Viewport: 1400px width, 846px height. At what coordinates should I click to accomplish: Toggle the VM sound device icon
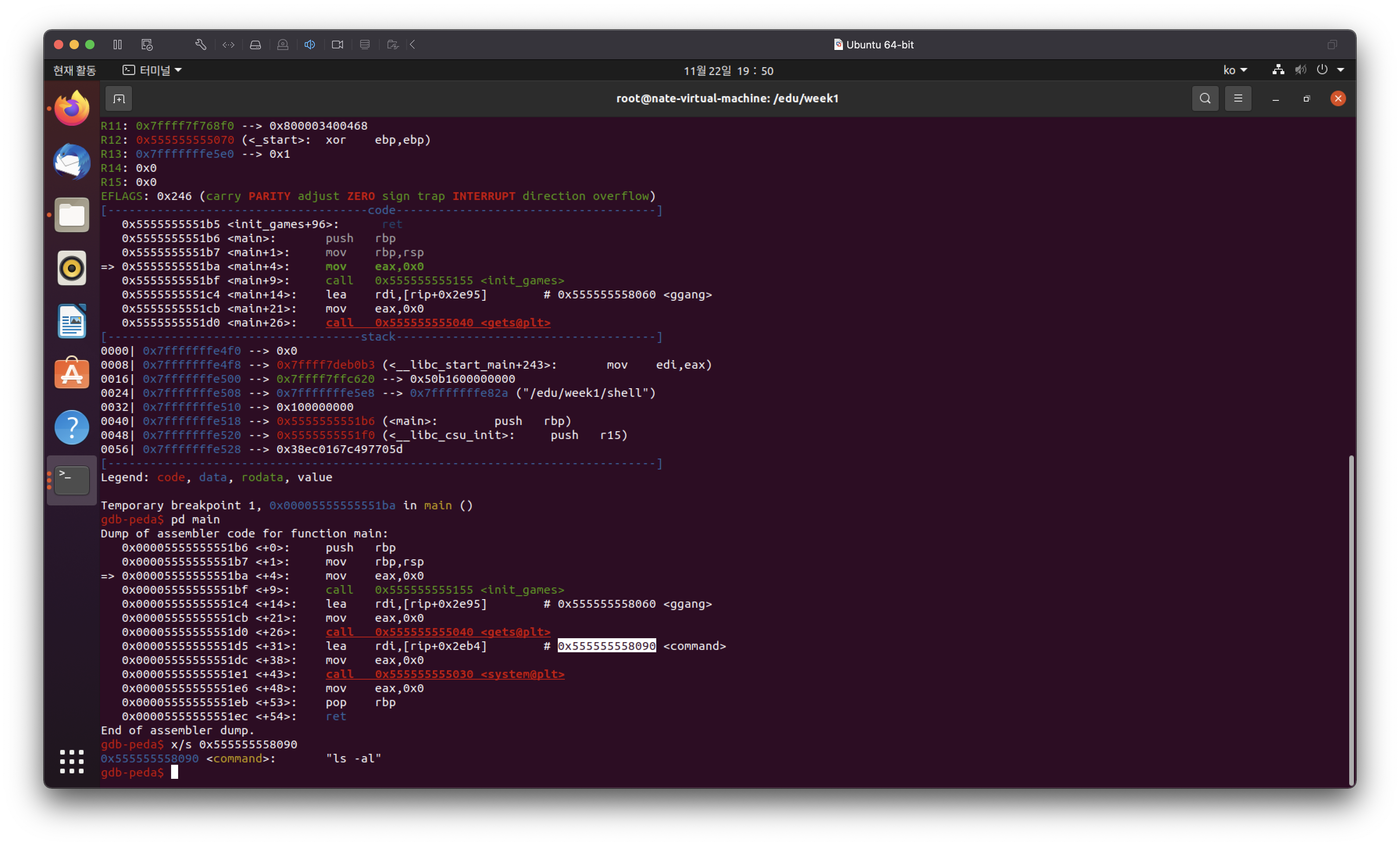pos(310,44)
